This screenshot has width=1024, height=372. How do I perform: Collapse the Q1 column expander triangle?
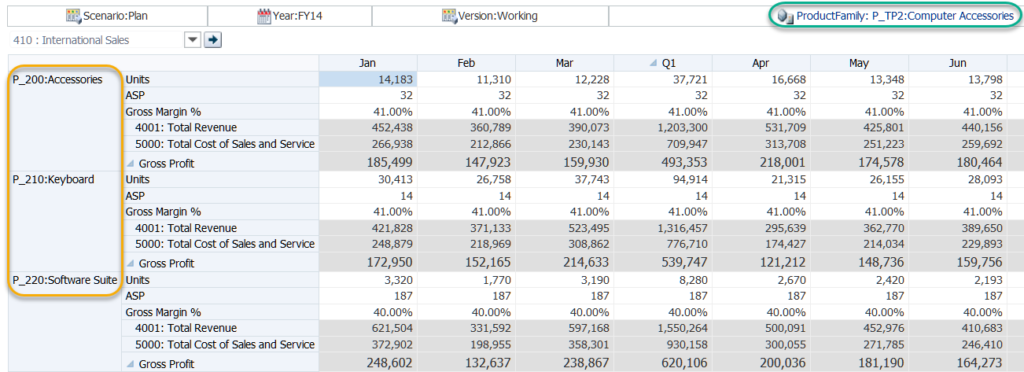point(653,63)
